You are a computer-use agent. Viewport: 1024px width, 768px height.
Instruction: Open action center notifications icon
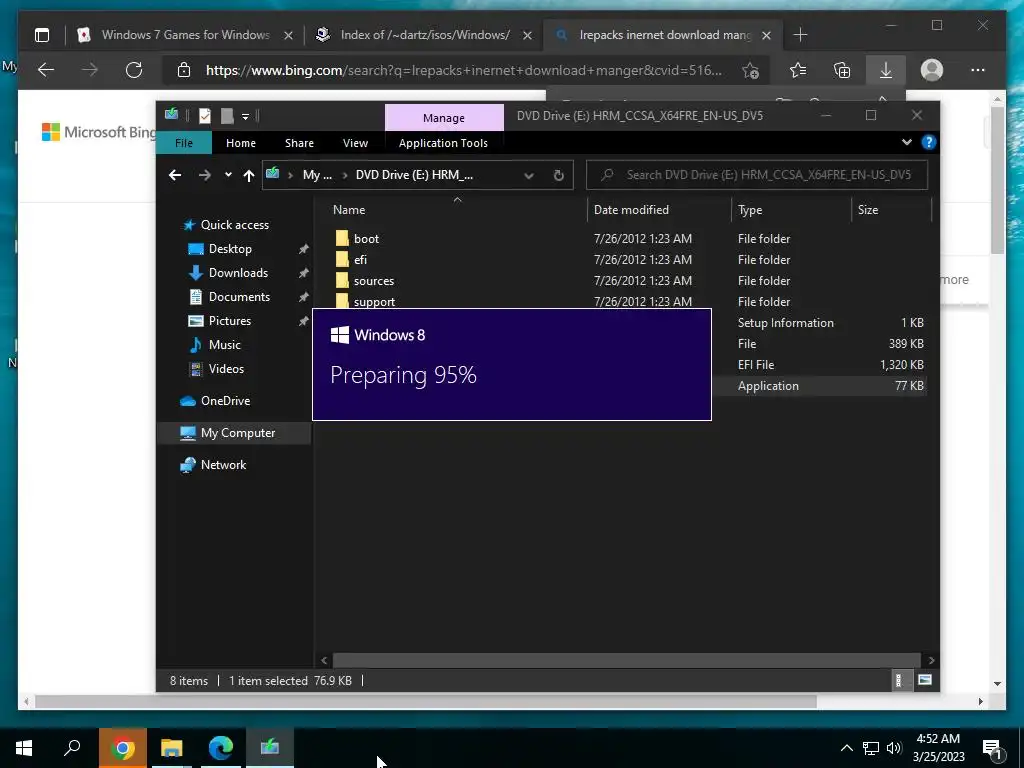[x=993, y=748]
